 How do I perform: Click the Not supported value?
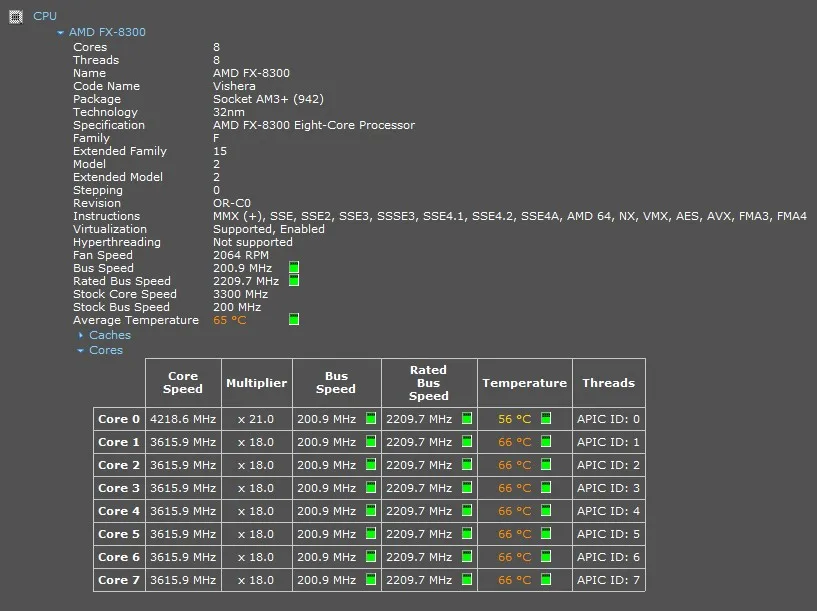pyautogui.click(x=253, y=242)
